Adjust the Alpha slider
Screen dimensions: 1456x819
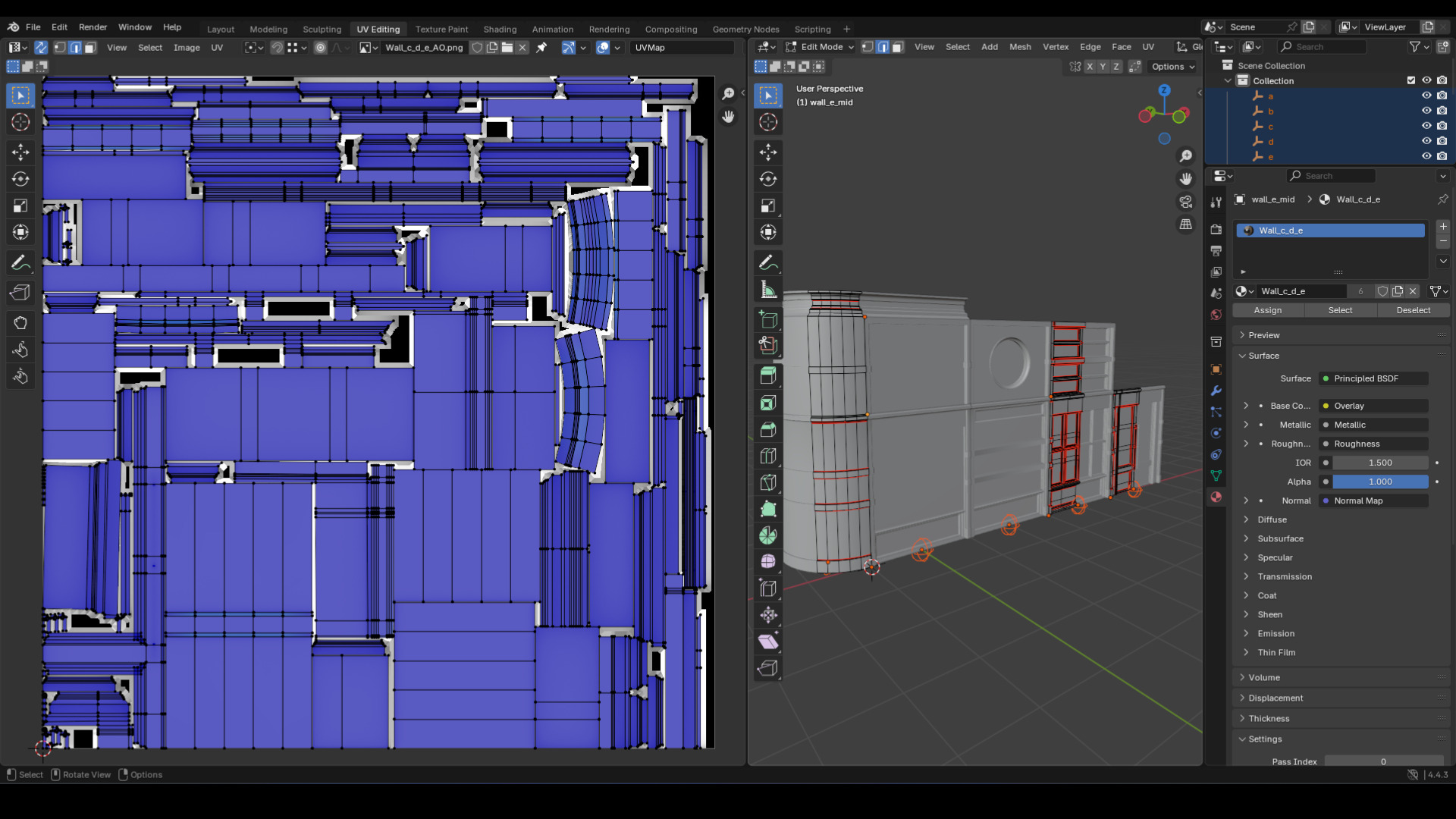1379,482
